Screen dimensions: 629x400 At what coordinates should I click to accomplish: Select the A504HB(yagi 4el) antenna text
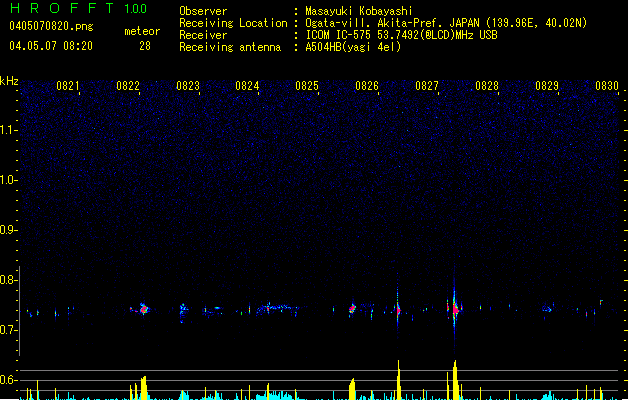point(353,47)
